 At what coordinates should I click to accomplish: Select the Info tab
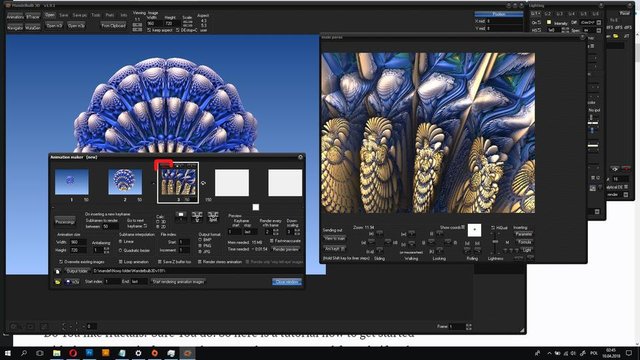click(124, 15)
